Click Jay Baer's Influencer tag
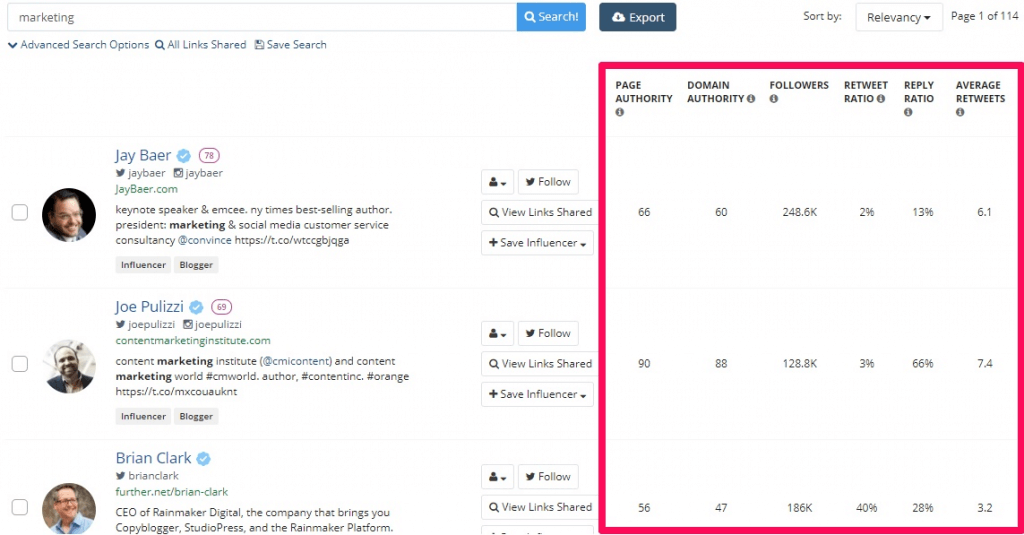Screen dimensions: 1024x535 coord(143,265)
